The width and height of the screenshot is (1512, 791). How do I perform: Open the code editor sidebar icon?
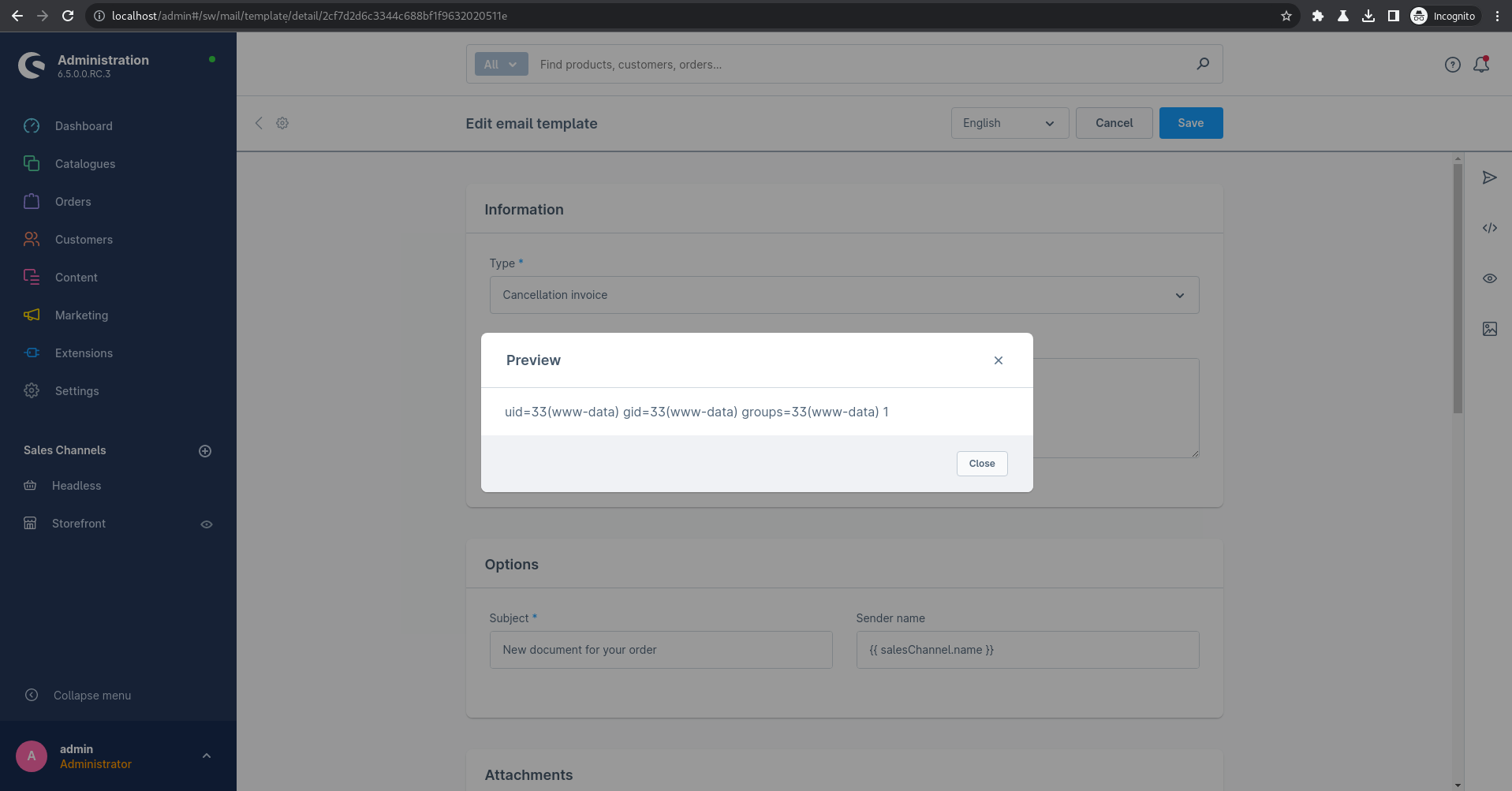tap(1489, 228)
